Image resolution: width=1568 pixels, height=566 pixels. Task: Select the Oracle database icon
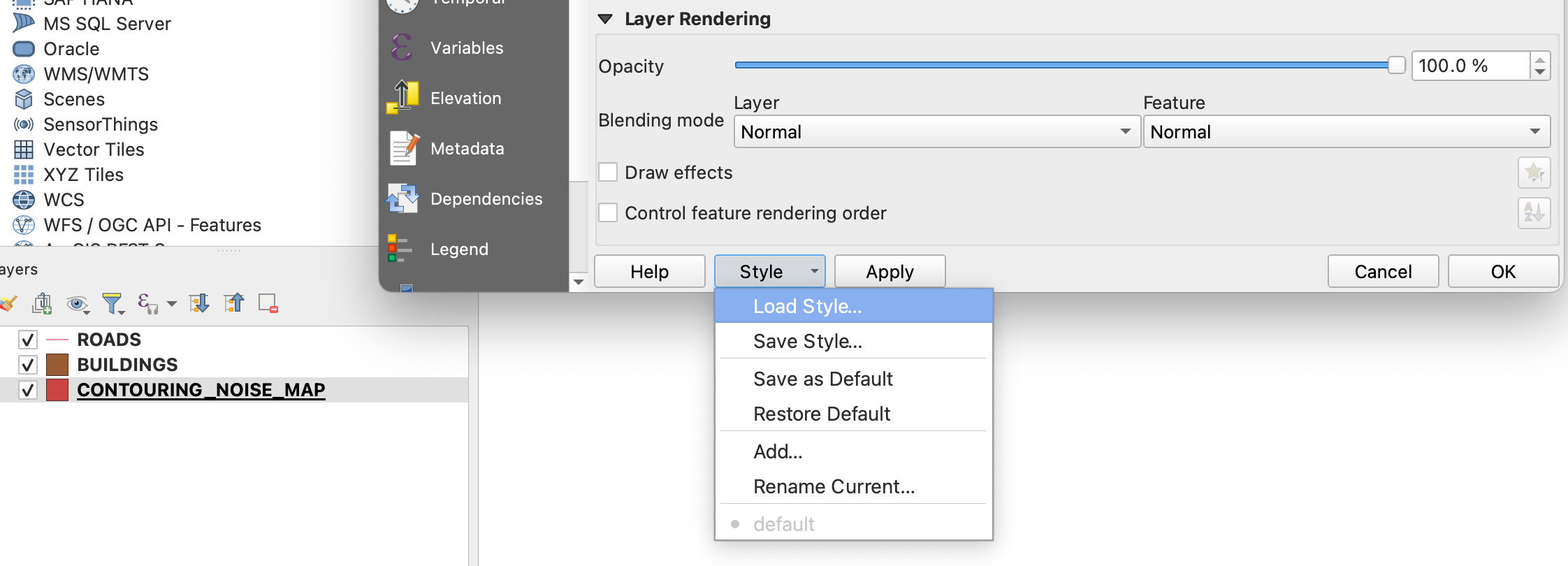pyautogui.click(x=24, y=49)
